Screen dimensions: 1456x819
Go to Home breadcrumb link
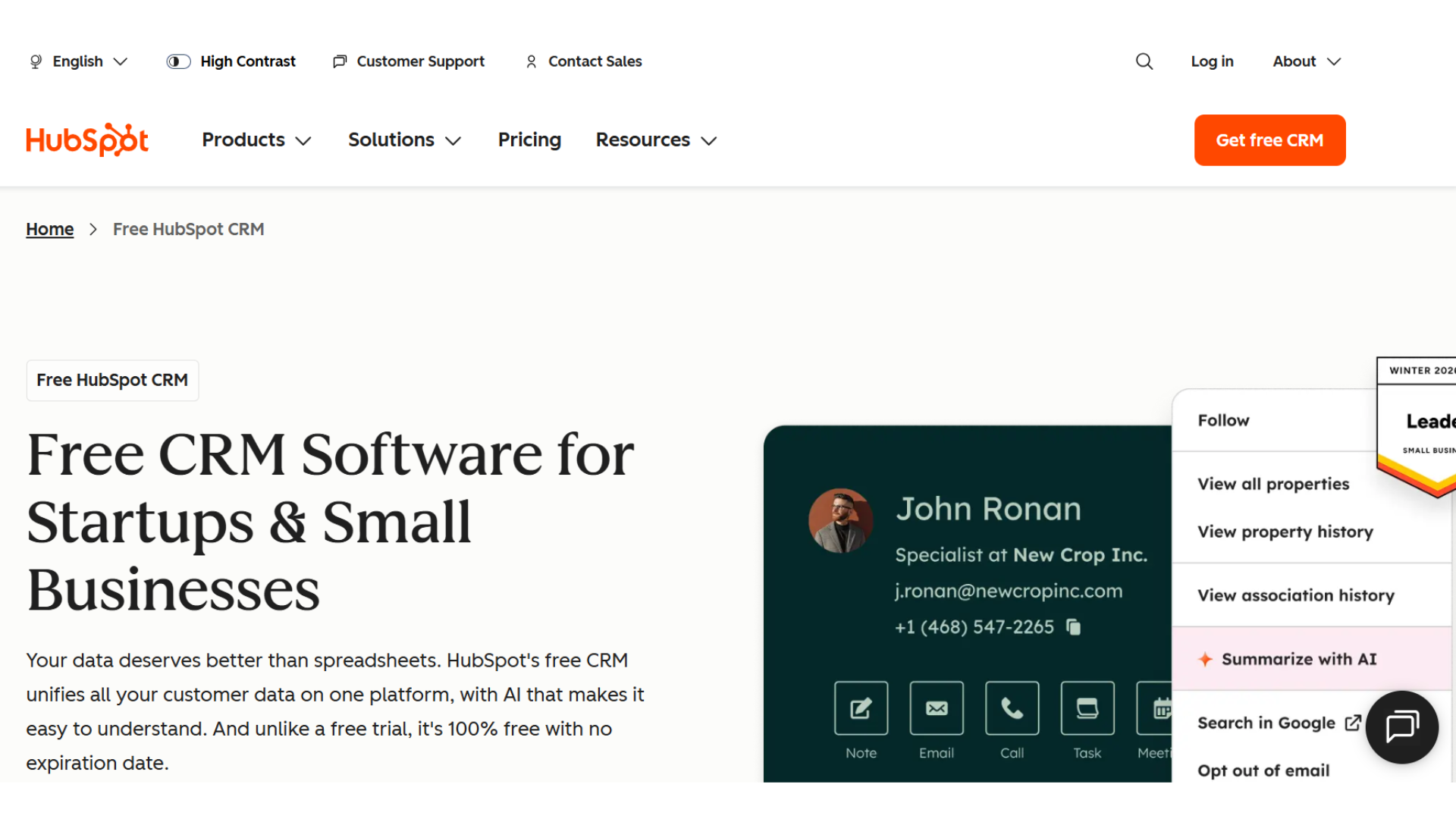50,229
